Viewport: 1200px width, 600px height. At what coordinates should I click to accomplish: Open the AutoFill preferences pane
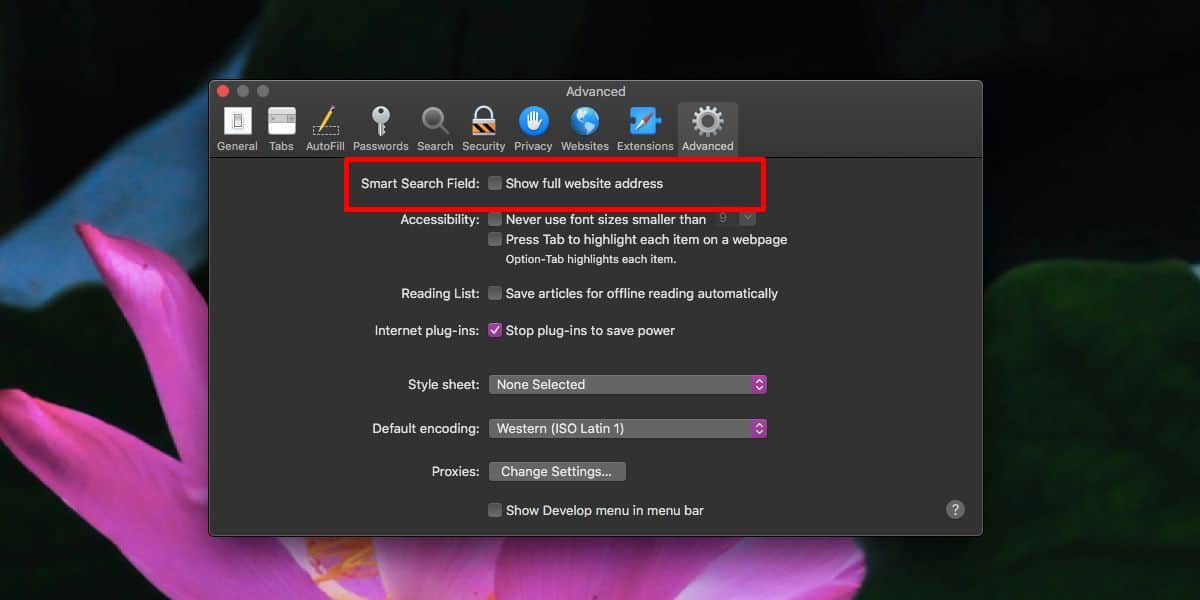324,125
